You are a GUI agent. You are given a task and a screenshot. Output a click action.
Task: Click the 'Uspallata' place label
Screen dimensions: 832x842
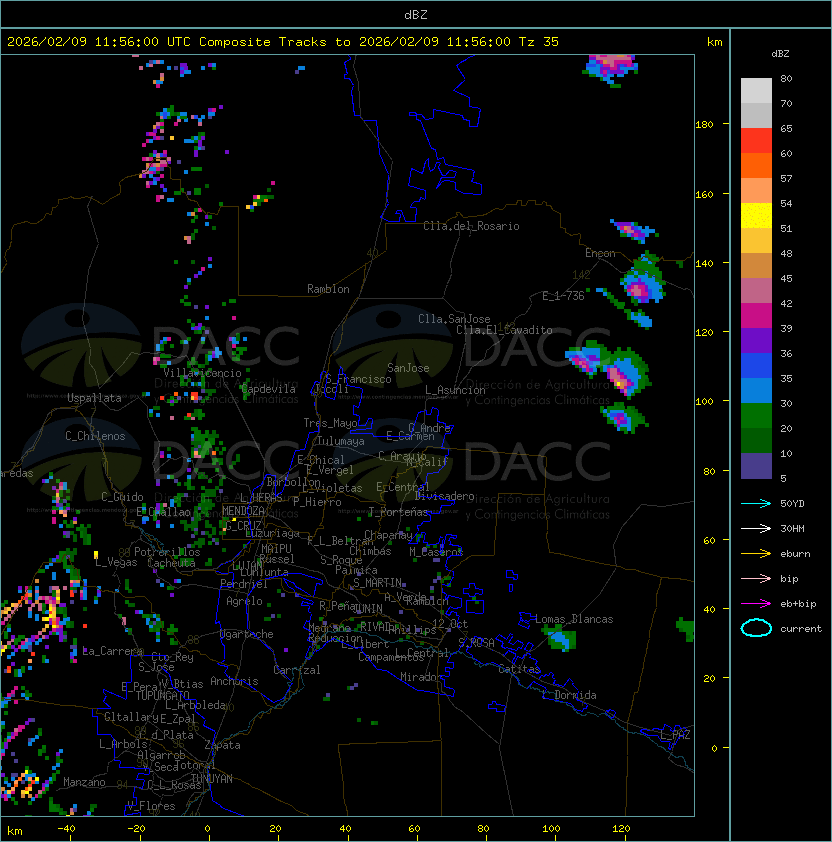[94, 398]
